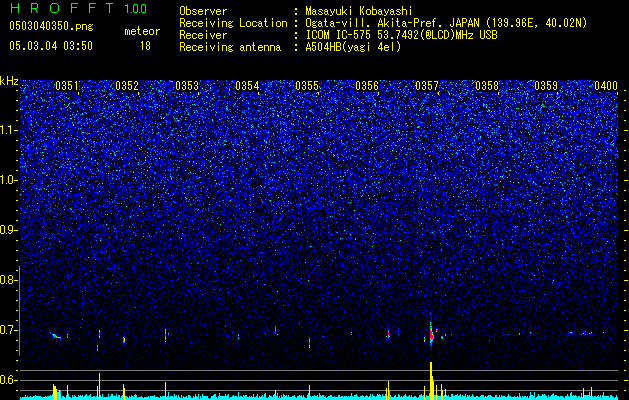
Task: Click the 'Receiving Location' label
Action: pyautogui.click(x=233, y=24)
